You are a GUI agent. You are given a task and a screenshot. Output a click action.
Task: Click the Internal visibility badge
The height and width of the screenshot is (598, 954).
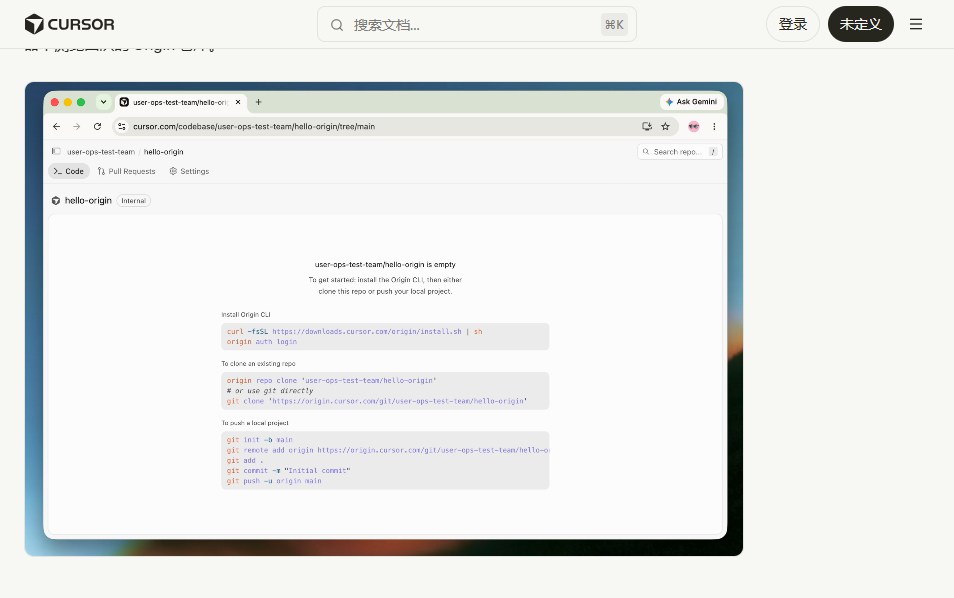133,201
